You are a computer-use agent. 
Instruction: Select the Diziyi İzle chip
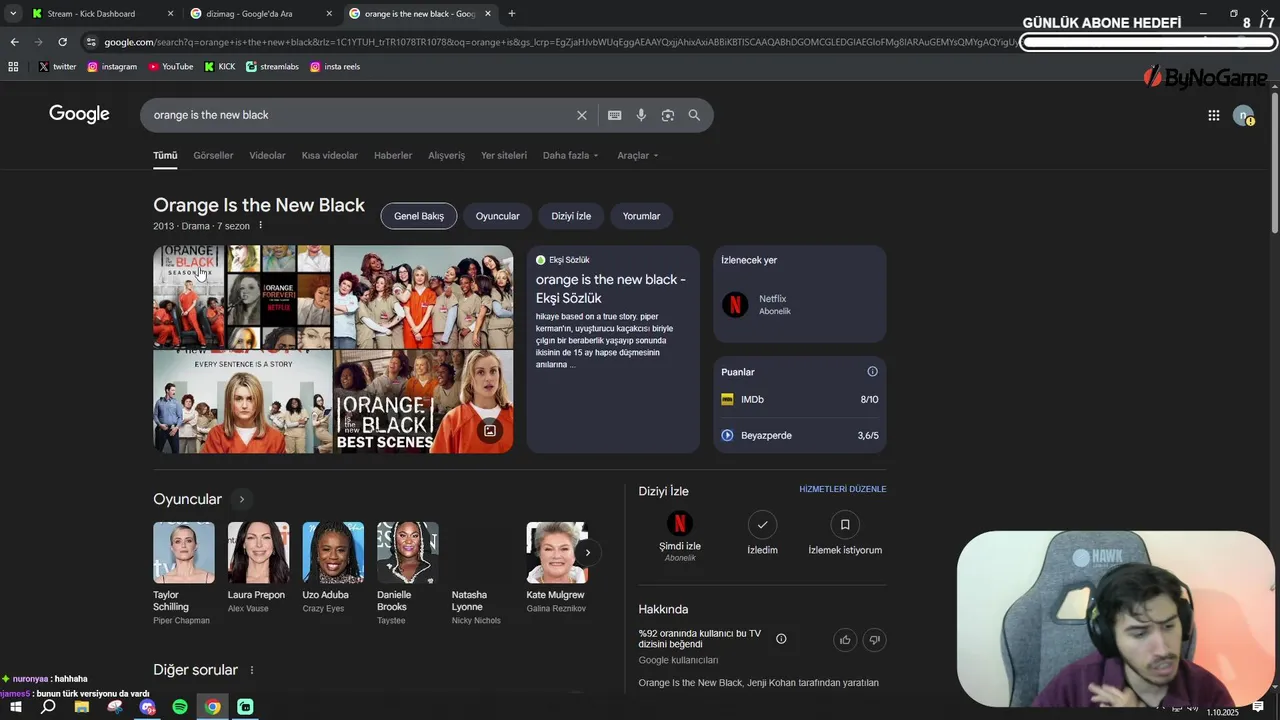point(571,216)
